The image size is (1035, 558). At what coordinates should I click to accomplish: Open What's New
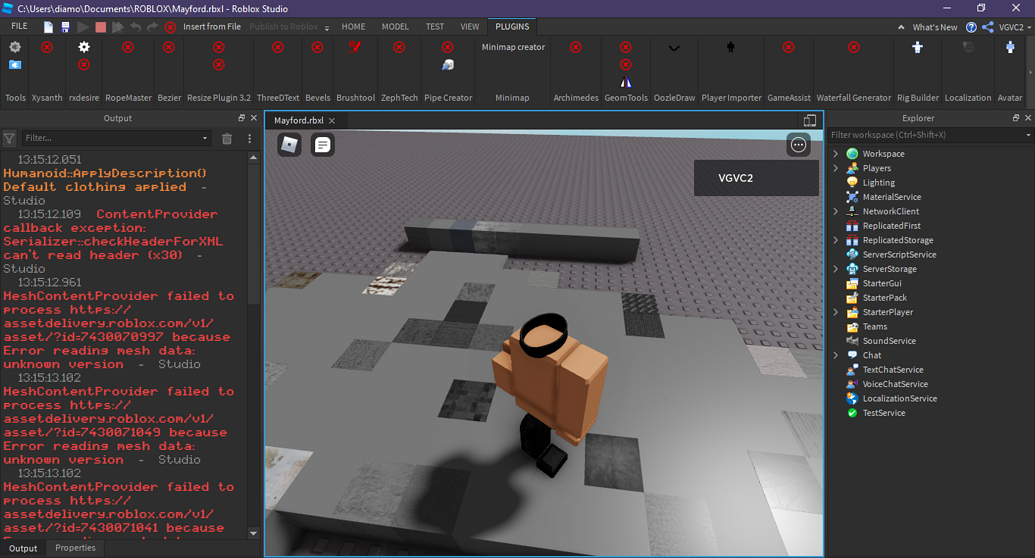click(x=935, y=27)
